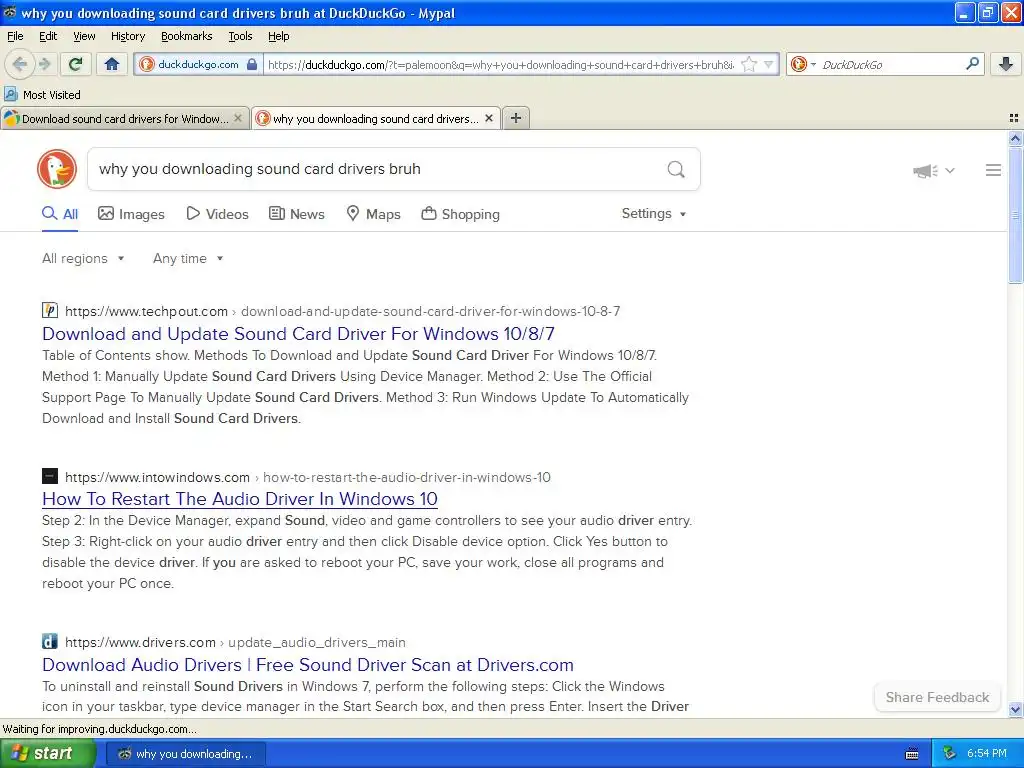Switch to Shopping results

(460, 214)
